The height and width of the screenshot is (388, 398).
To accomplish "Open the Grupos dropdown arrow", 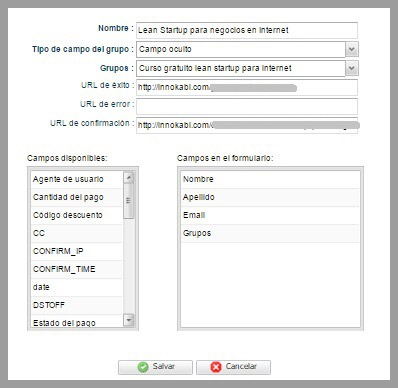I will [x=352, y=68].
